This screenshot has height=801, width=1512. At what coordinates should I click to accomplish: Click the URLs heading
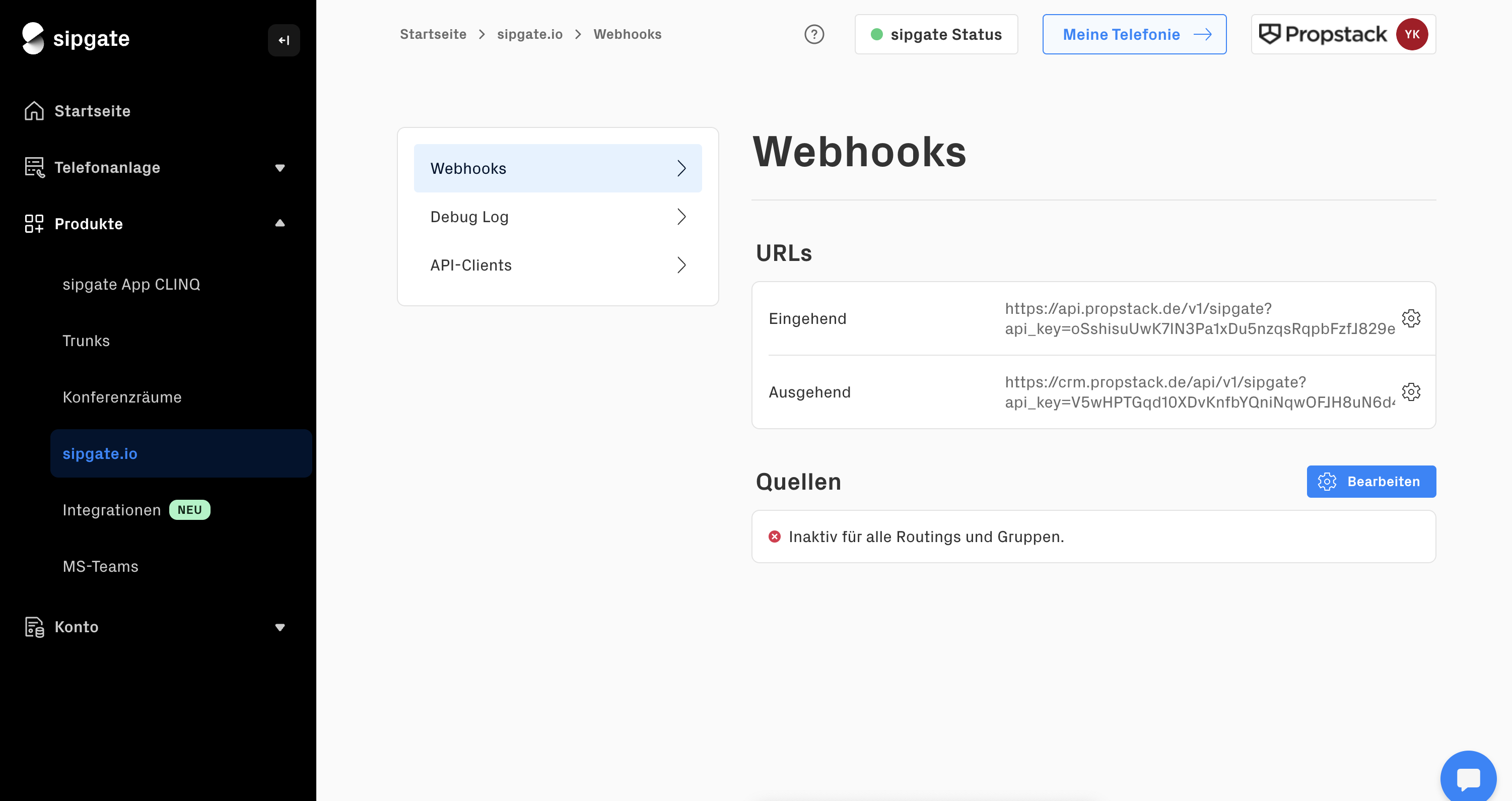coord(784,253)
